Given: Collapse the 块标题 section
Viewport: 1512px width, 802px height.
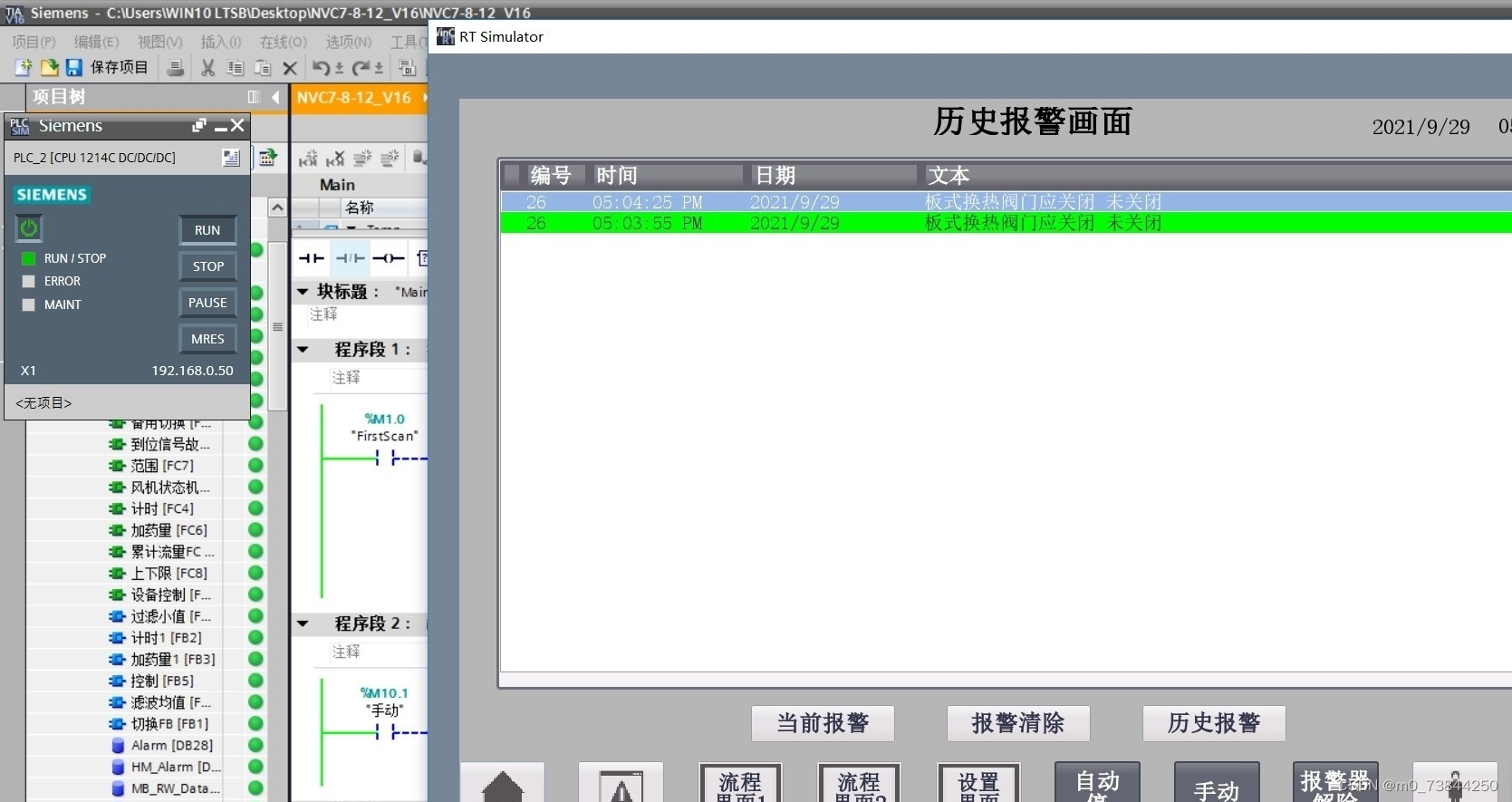Looking at the screenshot, I should tap(303, 292).
